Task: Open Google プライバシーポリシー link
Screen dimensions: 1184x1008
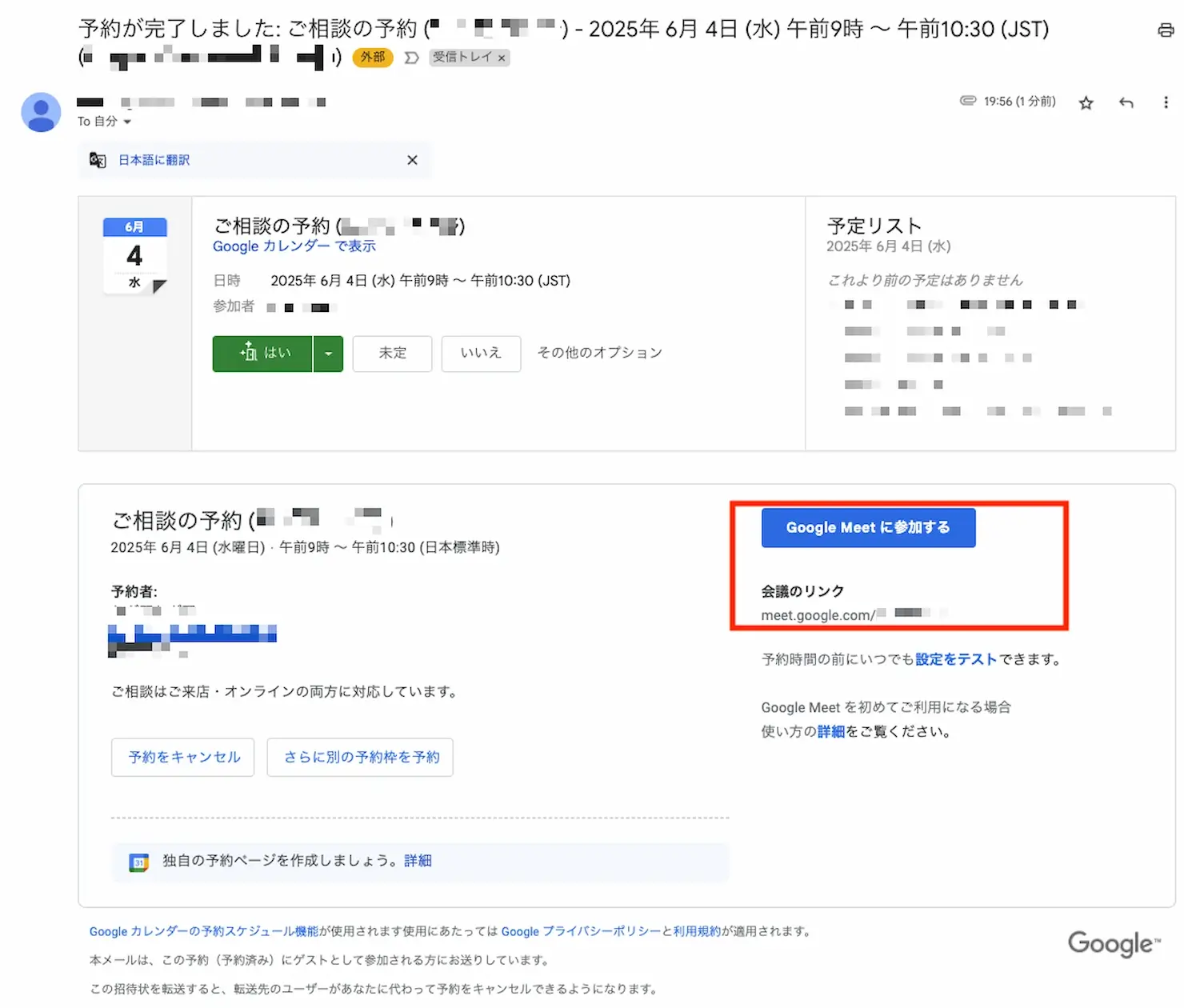Action: pos(581,931)
